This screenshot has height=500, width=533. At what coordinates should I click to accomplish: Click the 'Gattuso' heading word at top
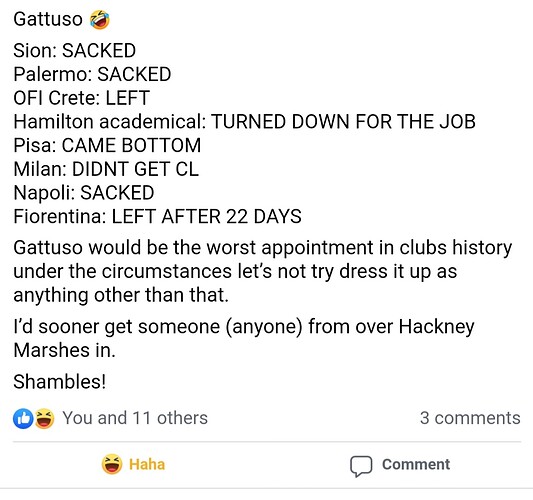pos(48,19)
